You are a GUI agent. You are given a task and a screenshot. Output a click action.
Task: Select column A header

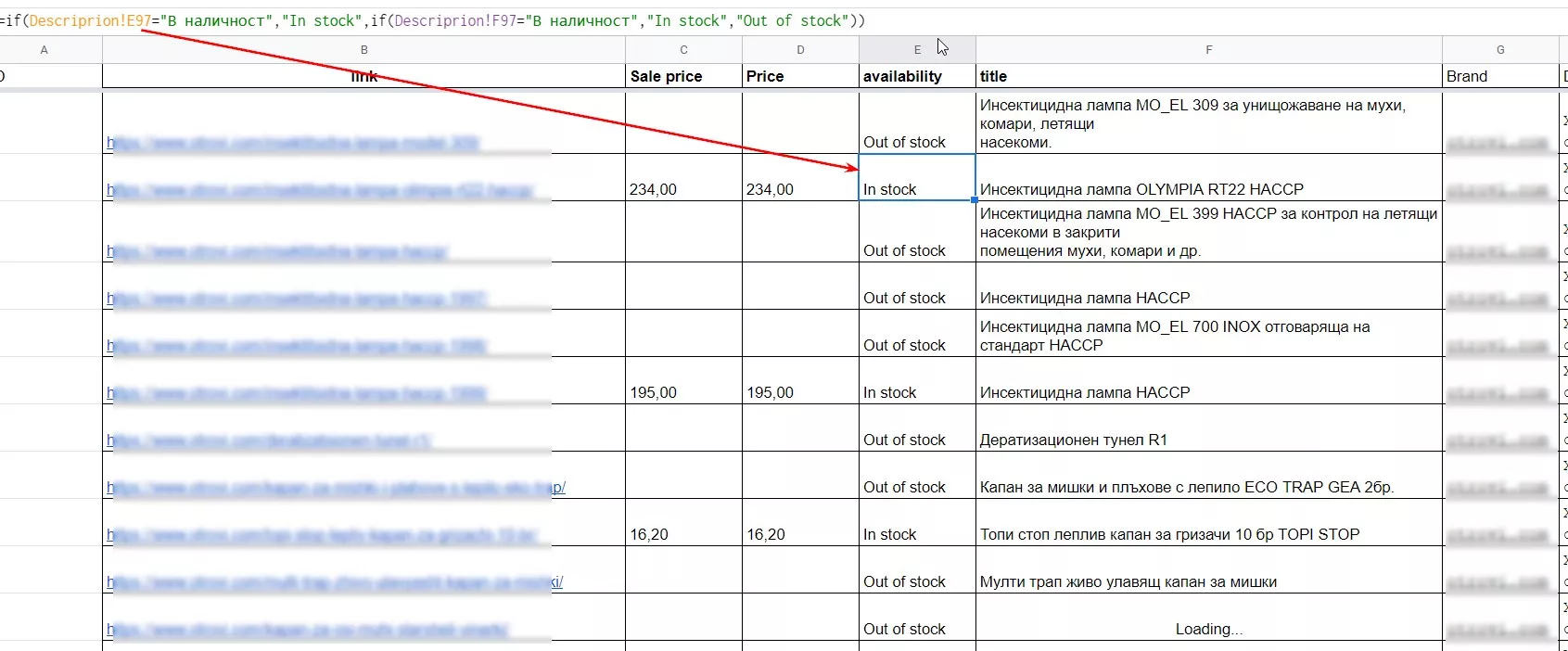click(x=44, y=50)
